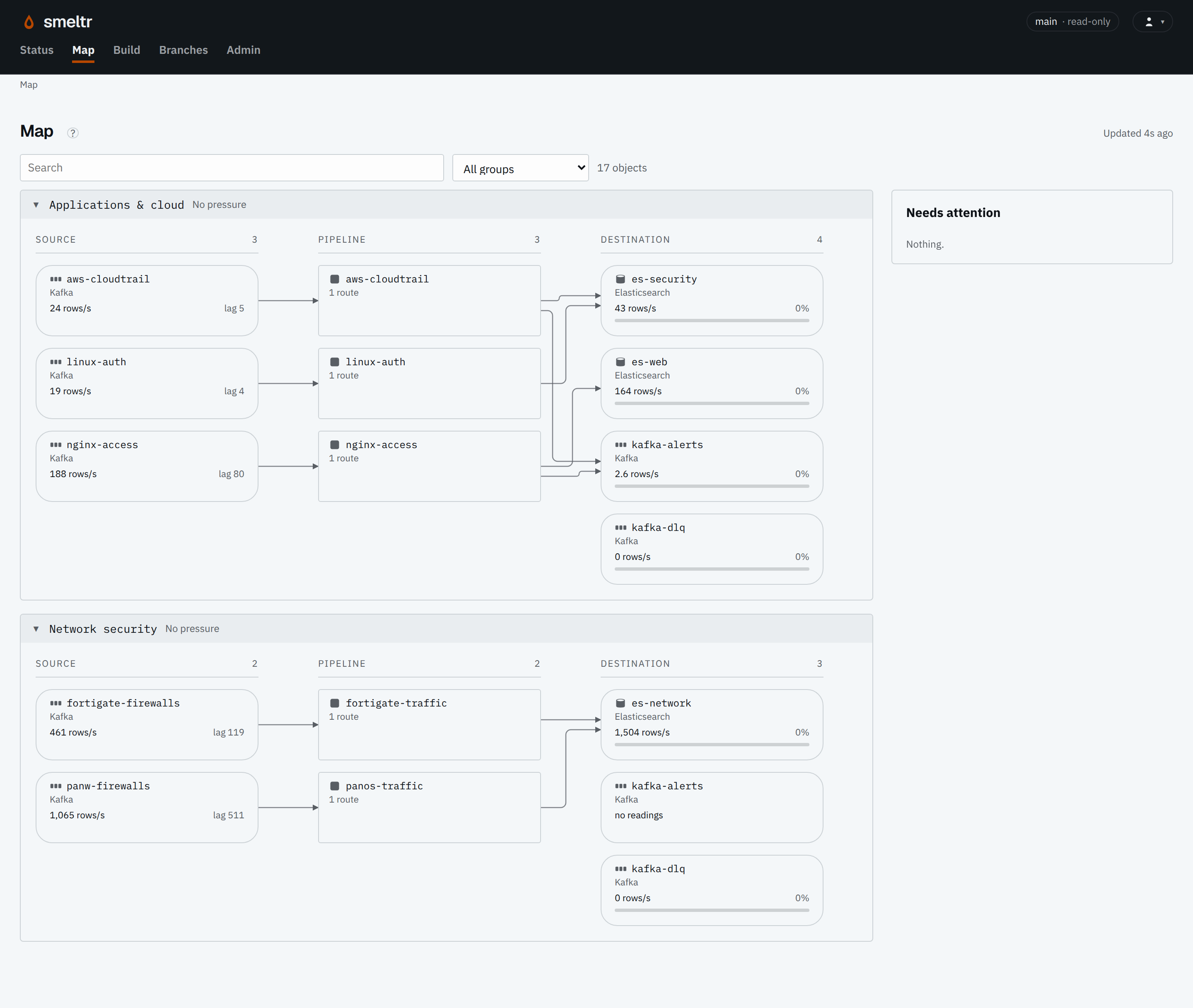This screenshot has height=1008, width=1193.
Task: Click Kafka icon on panw-firewalls source card
Action: [x=56, y=786]
